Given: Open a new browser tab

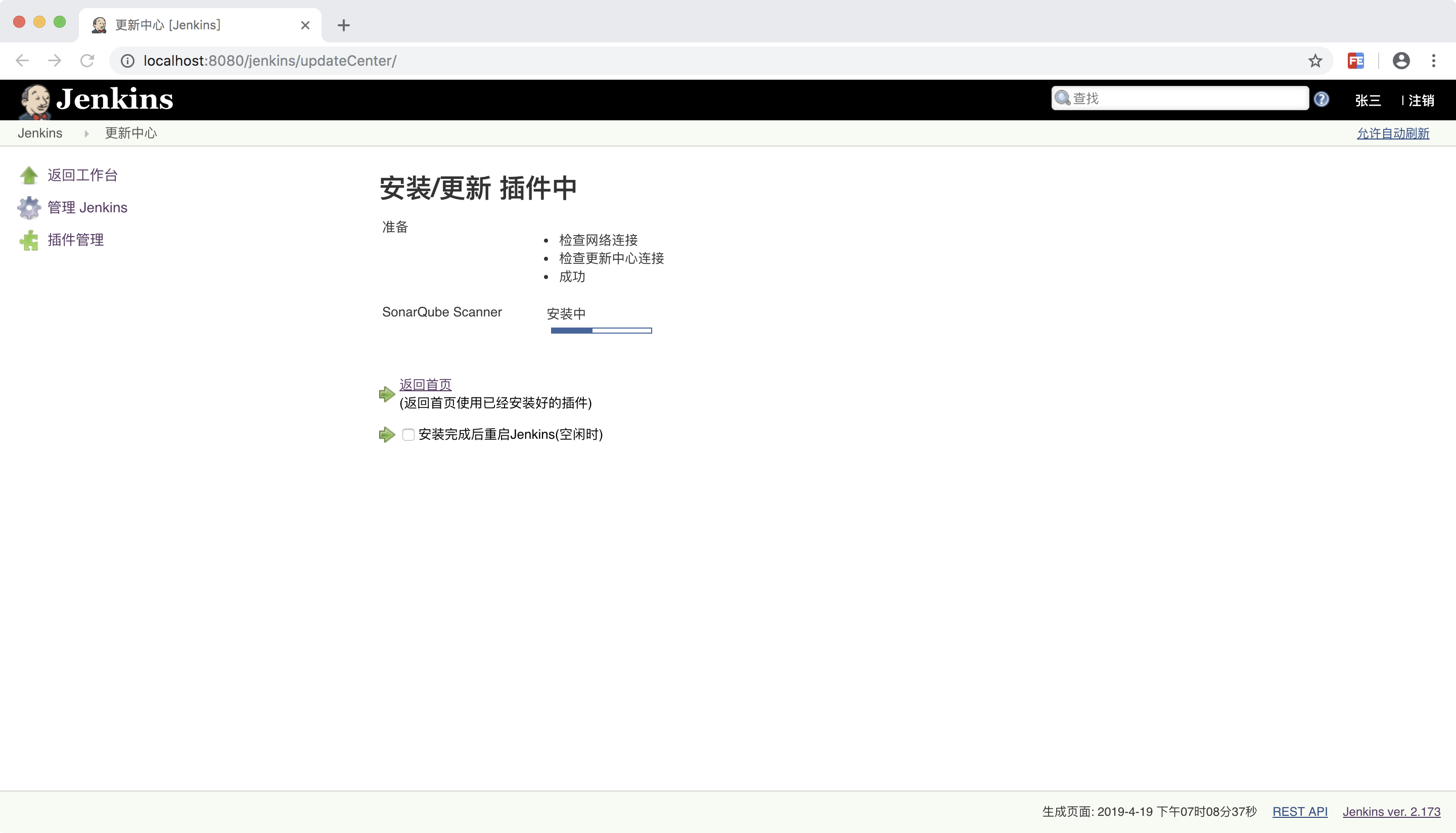Looking at the screenshot, I should pyautogui.click(x=343, y=25).
